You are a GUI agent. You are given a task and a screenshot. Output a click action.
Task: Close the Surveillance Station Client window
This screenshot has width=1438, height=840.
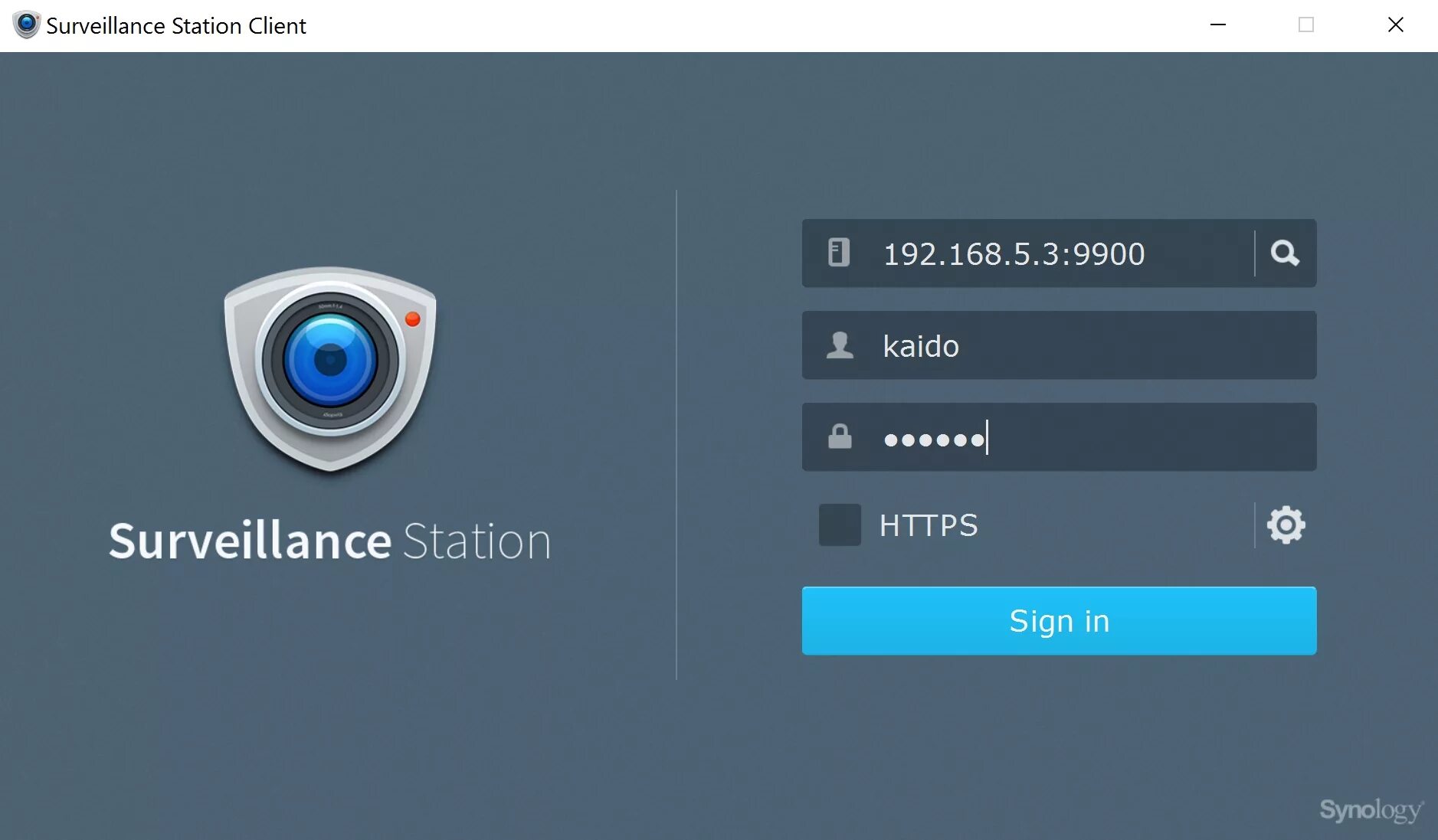1397,25
